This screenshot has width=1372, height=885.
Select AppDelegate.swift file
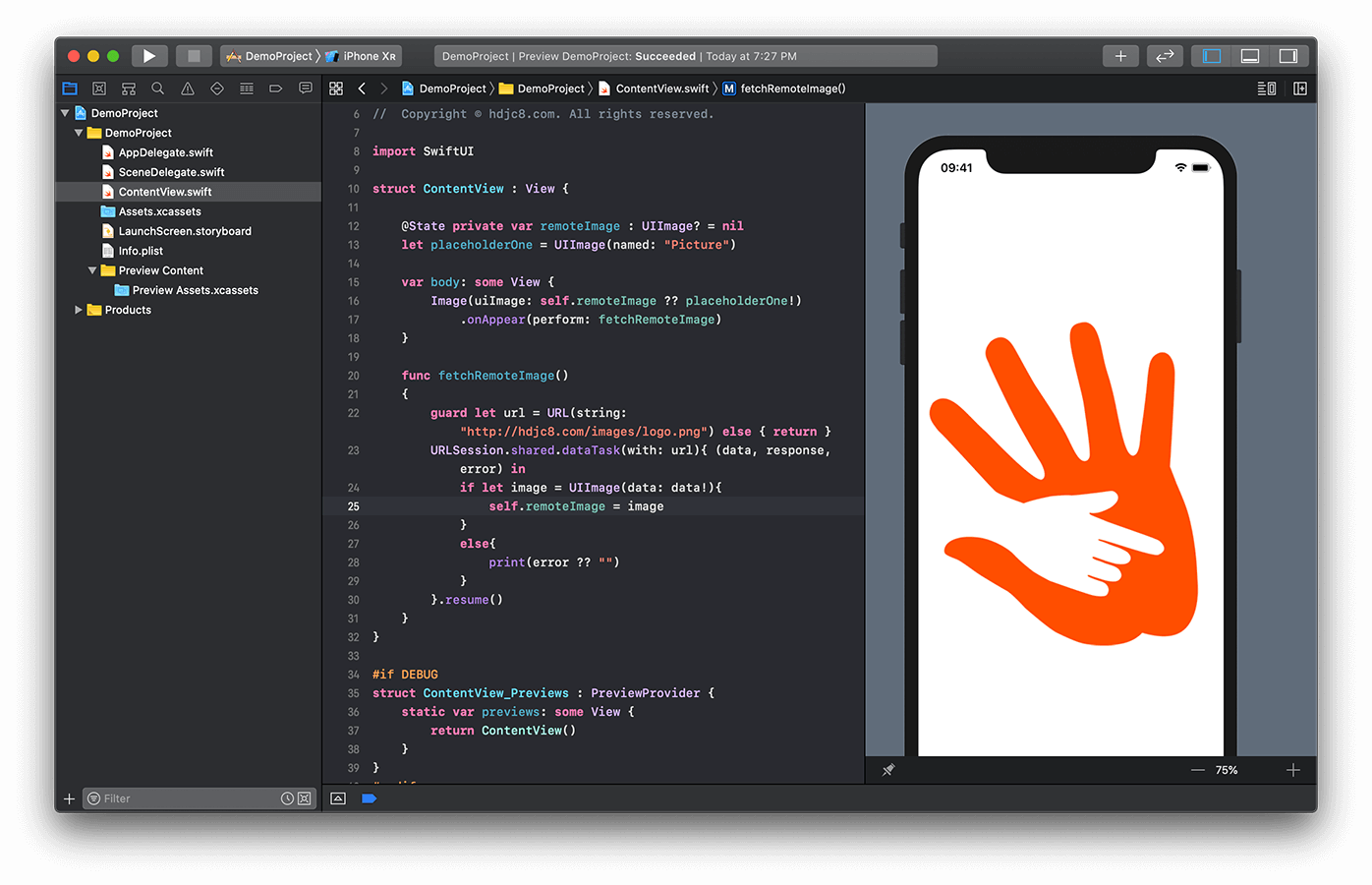165,152
